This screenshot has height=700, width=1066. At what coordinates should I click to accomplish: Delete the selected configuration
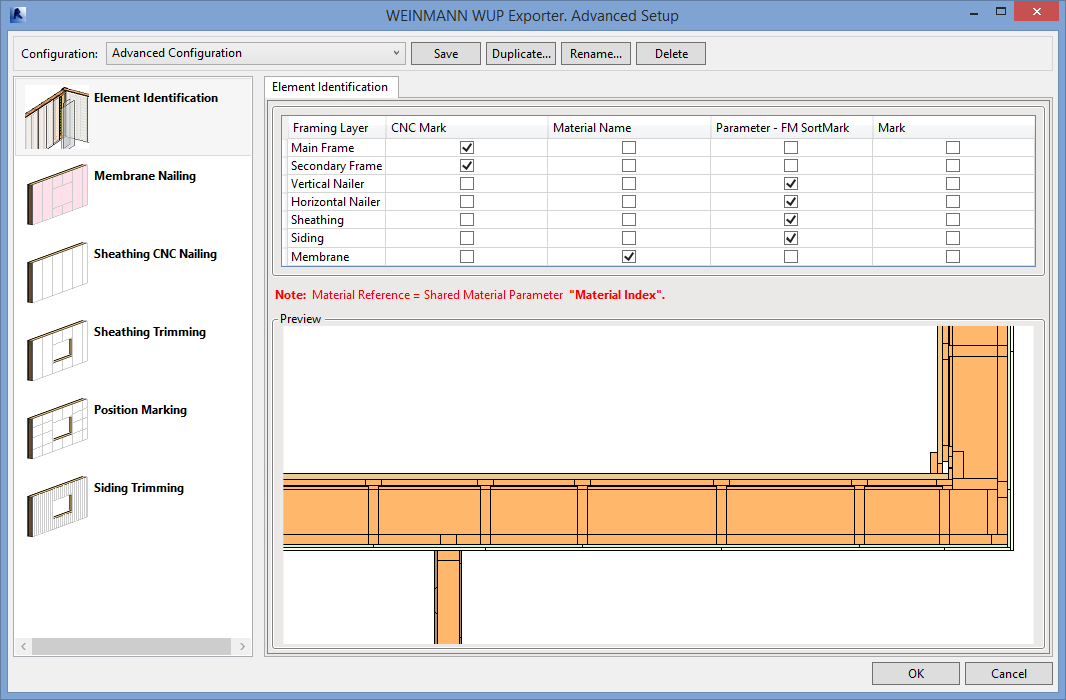tap(670, 53)
